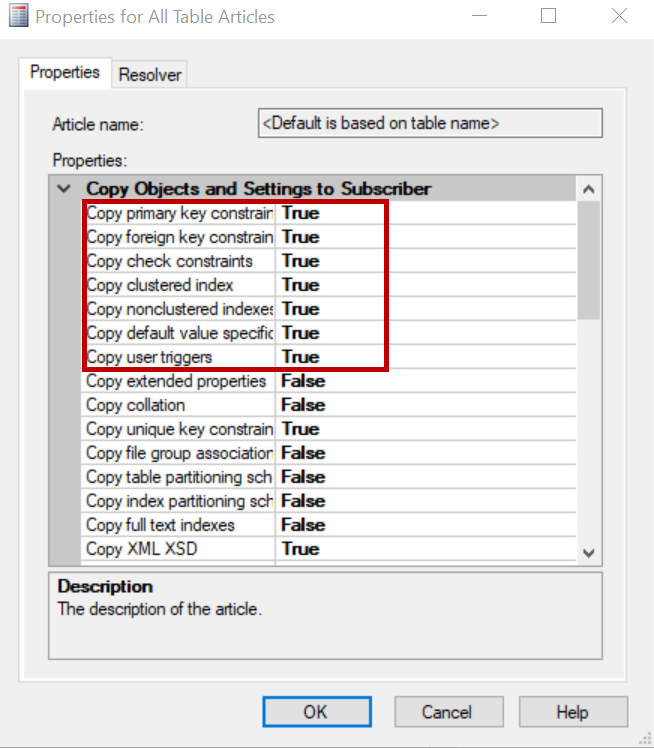Select the Copy full text indexes row
Viewport: 654px width, 748px height.
coord(160,525)
